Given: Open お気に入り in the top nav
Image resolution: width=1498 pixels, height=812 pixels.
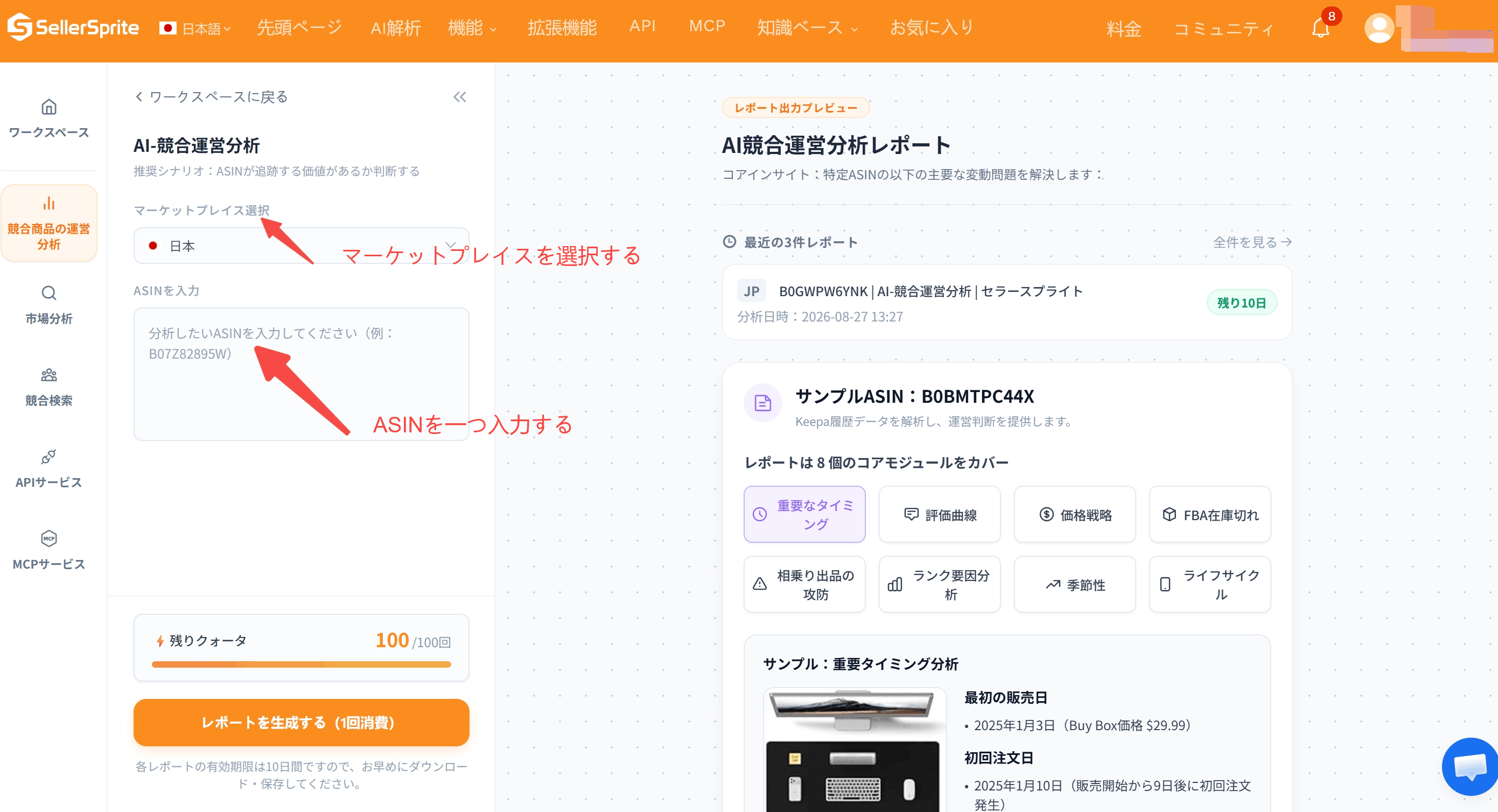Looking at the screenshot, I should (932, 27).
